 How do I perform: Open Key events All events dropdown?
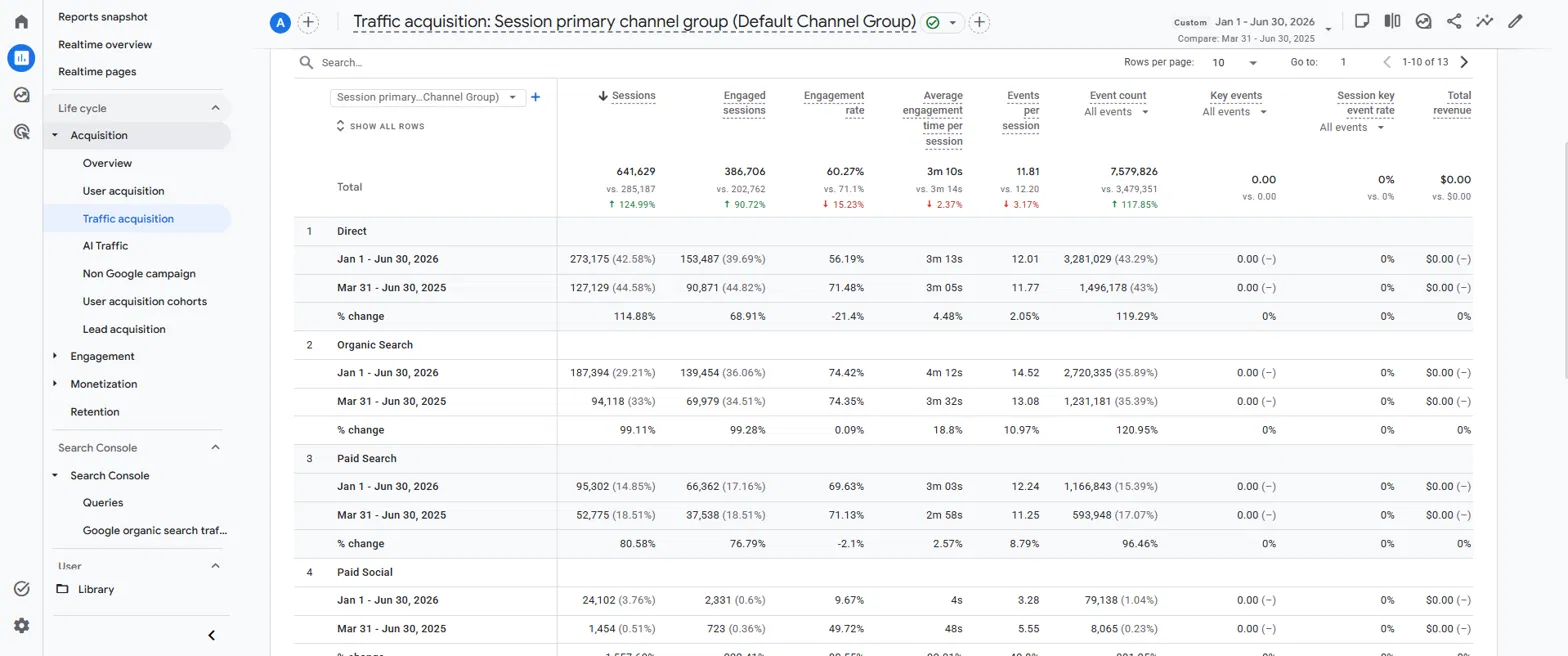1234,112
